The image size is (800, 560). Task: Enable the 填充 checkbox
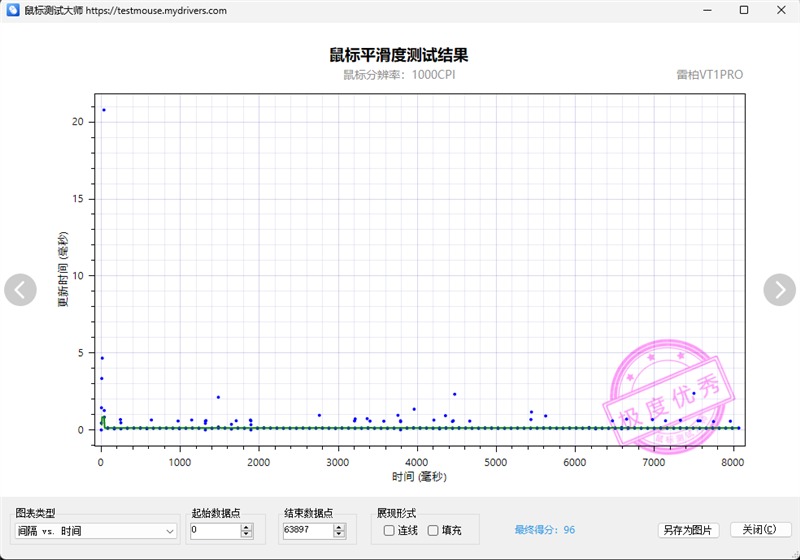pos(433,530)
